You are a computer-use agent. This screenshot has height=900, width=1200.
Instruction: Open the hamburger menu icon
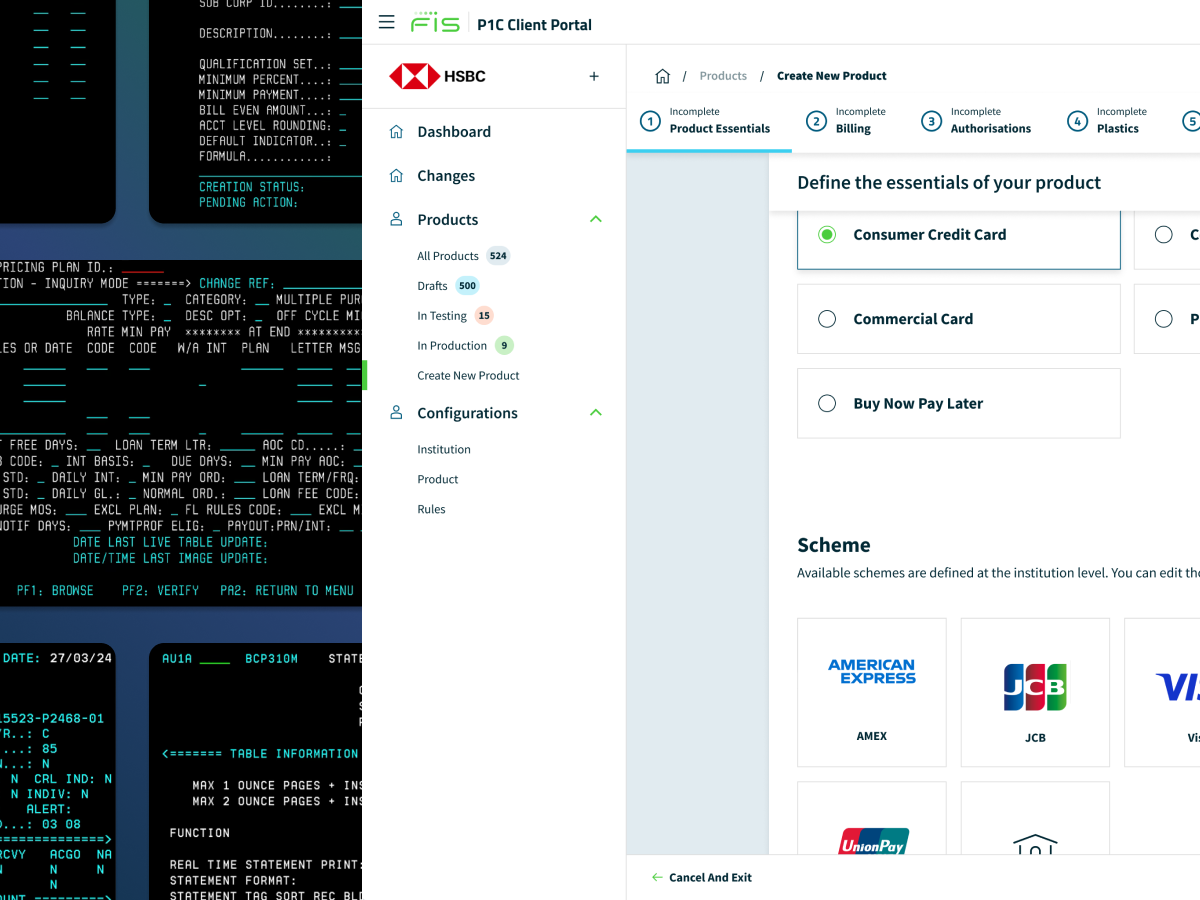[x=387, y=22]
